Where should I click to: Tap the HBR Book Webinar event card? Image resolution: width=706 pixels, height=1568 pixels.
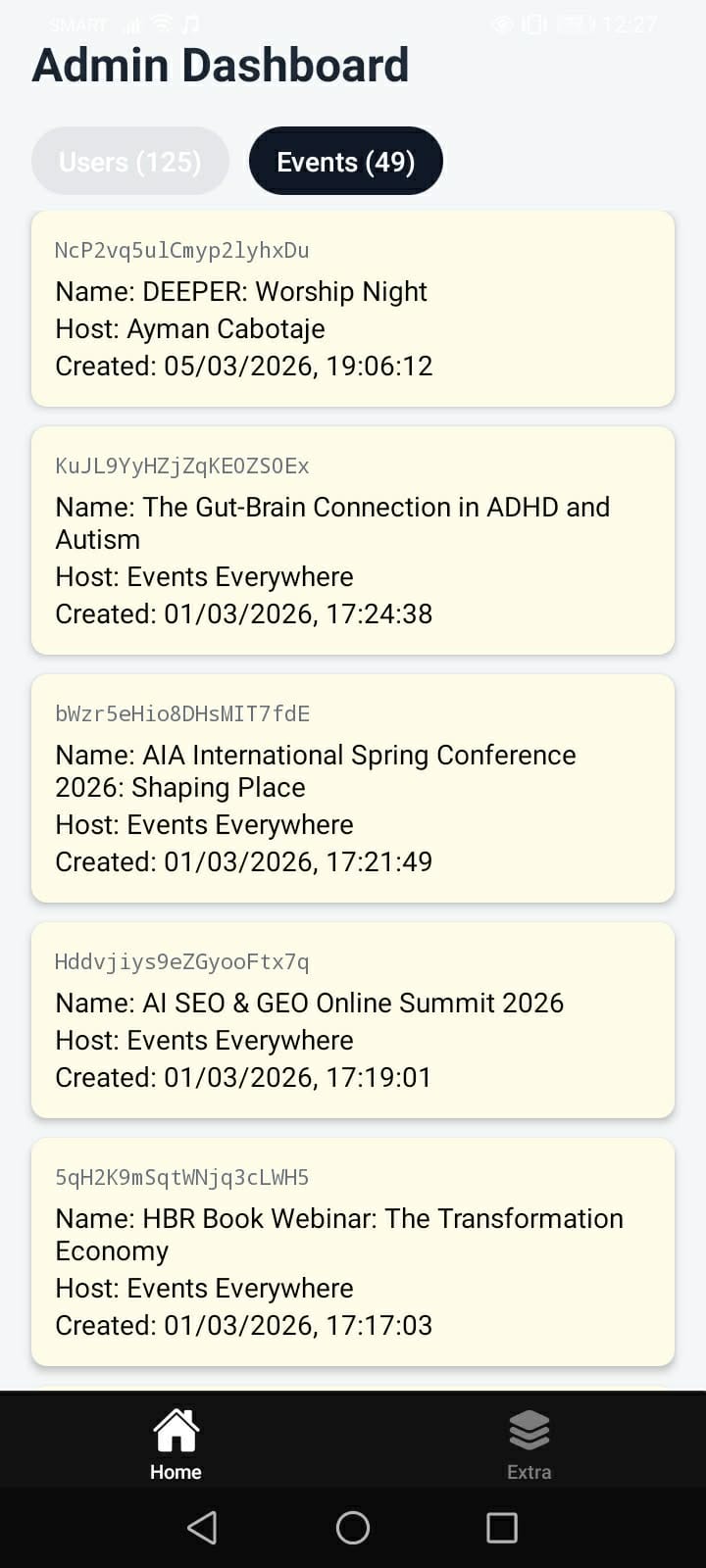coord(353,1252)
